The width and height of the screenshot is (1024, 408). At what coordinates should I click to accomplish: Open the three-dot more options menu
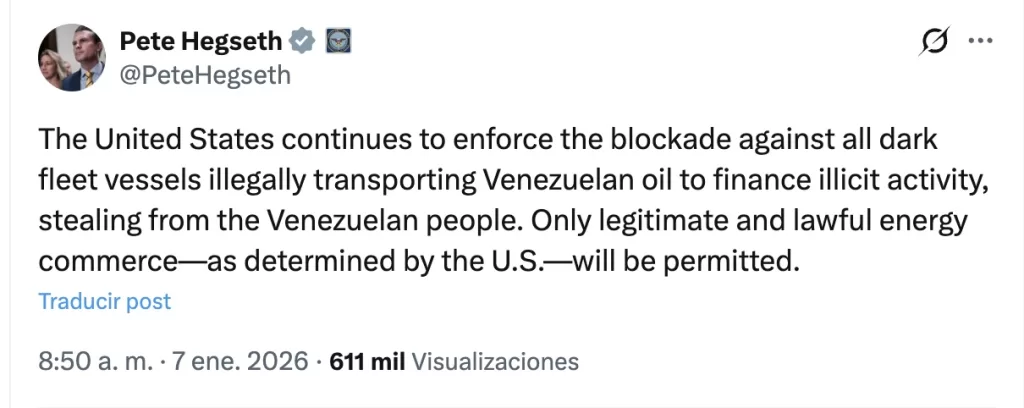[x=981, y=41]
